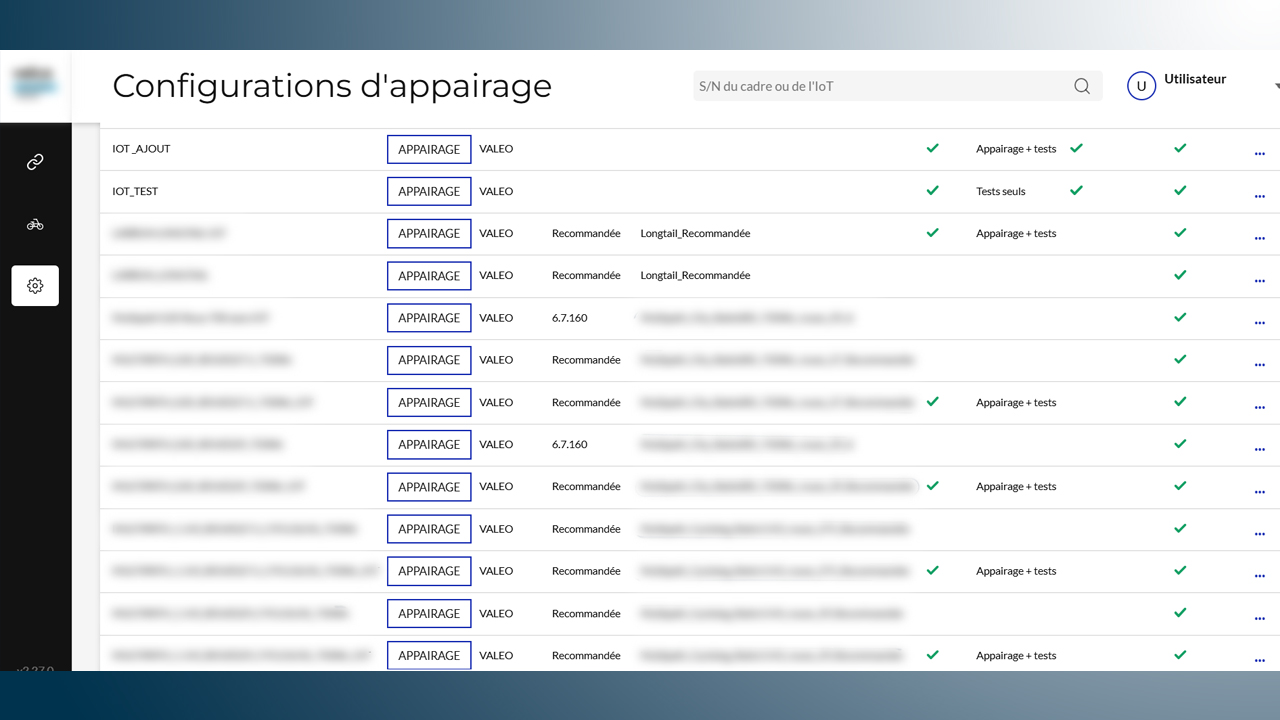The height and width of the screenshot is (720, 1280).
Task: Open more options on 6.7.160 first row
Action: (1259, 323)
